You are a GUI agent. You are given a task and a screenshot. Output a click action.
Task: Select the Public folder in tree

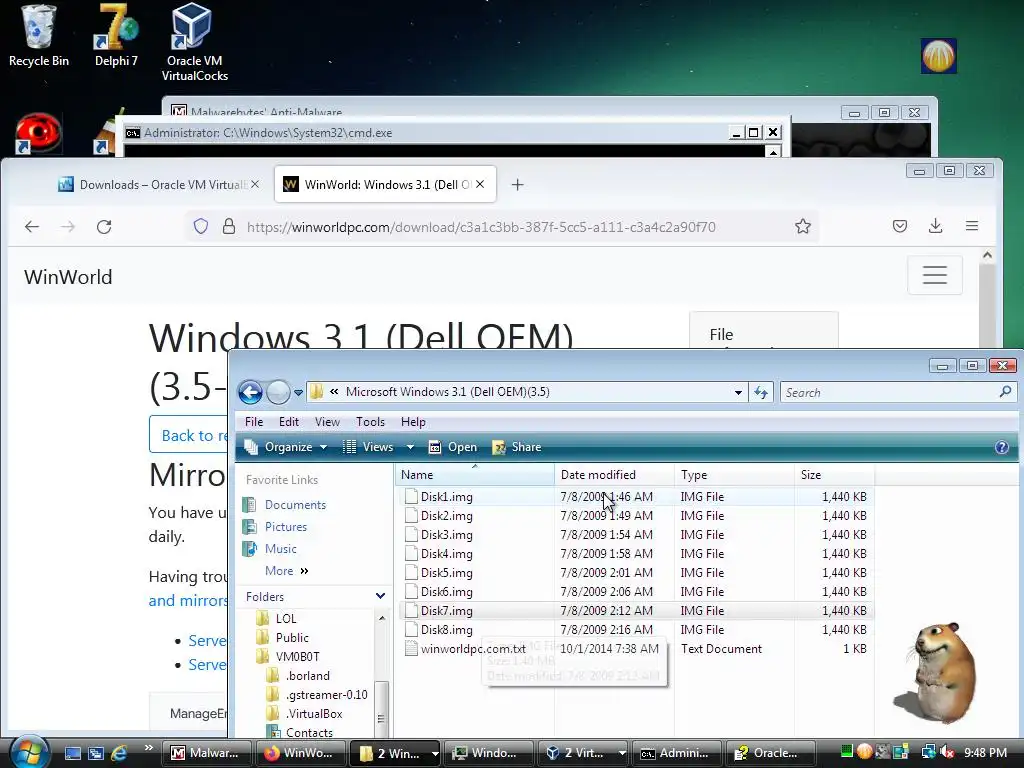click(292, 637)
